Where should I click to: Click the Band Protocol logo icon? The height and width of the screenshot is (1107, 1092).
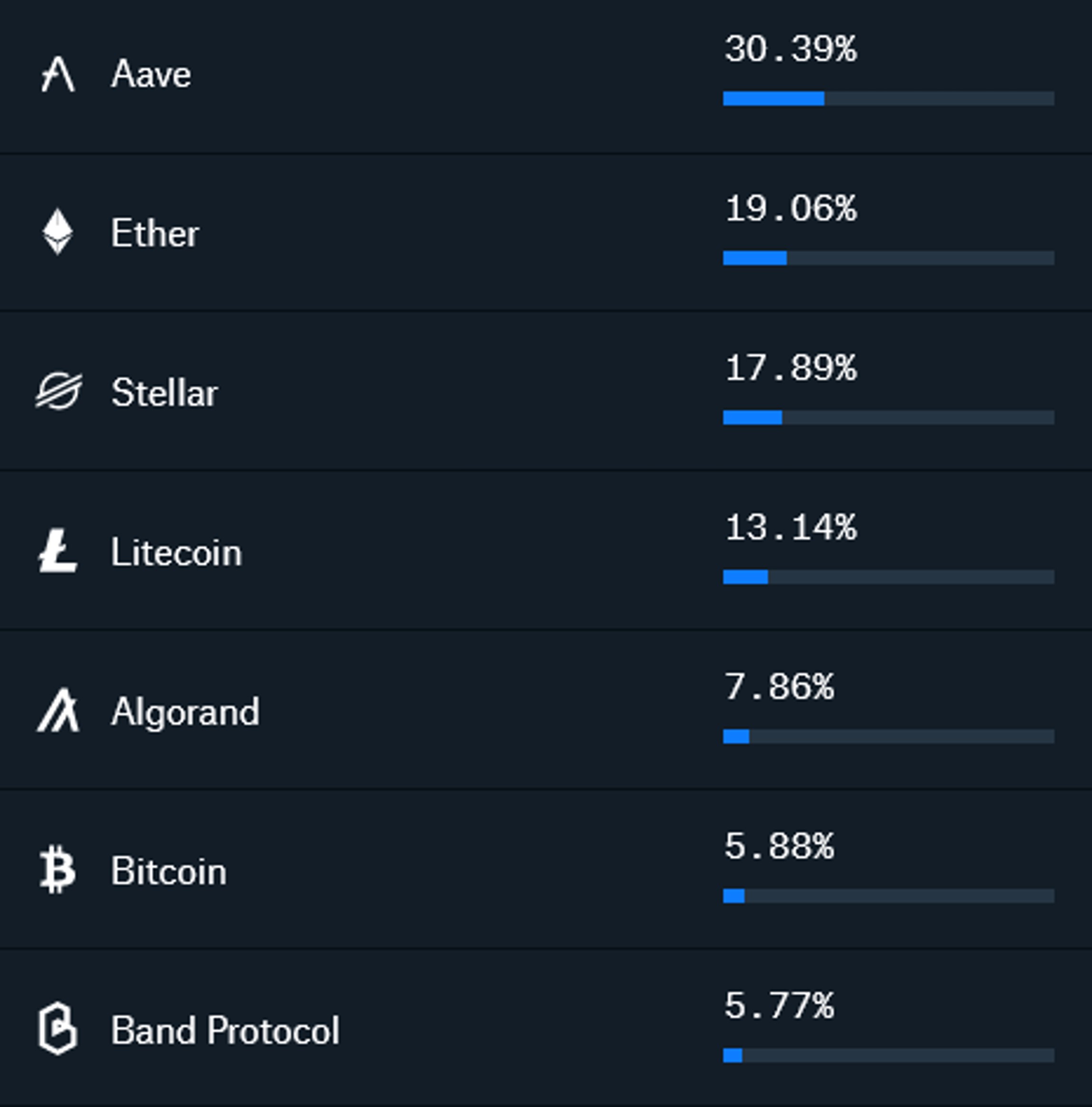coord(58,1029)
